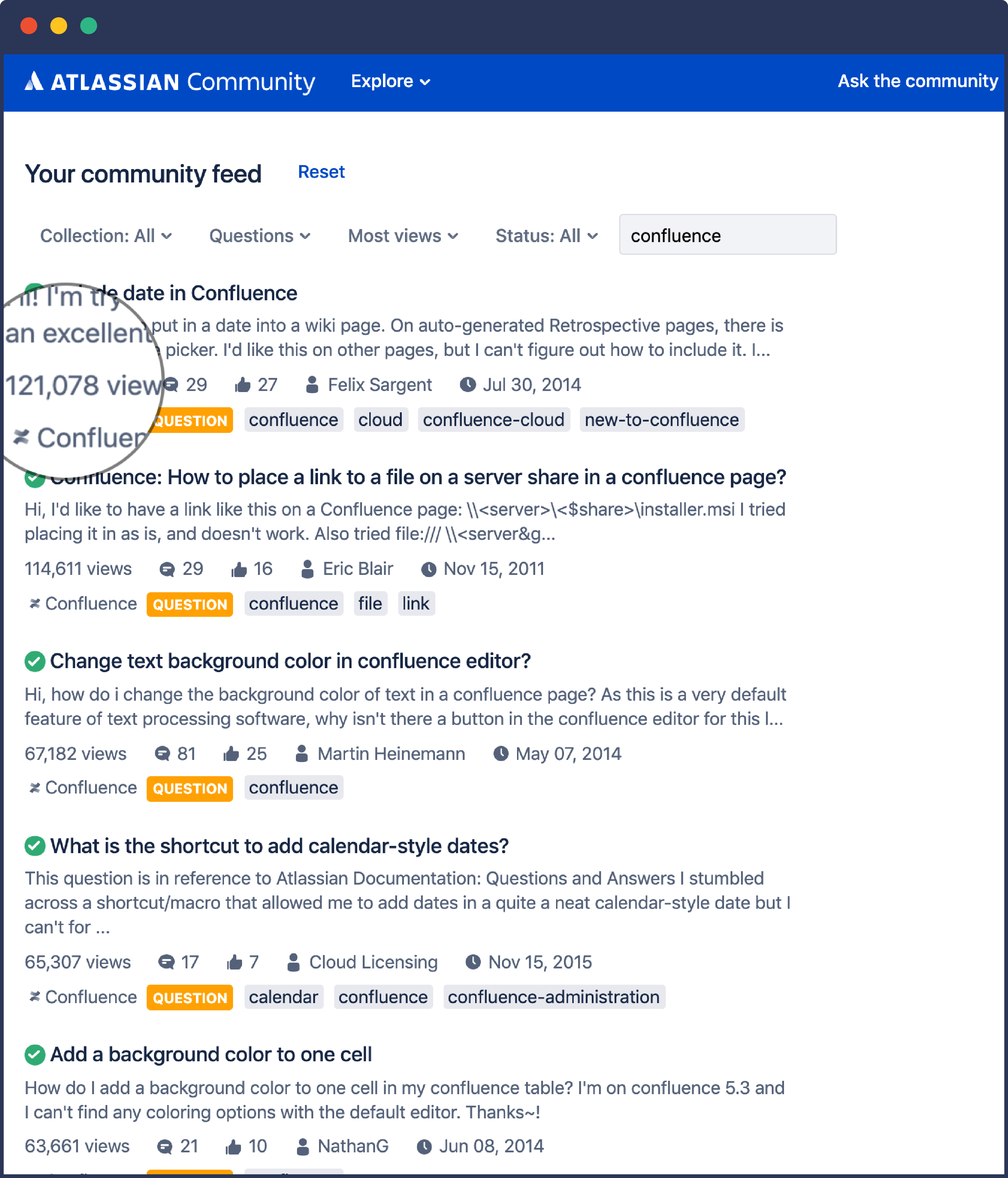Toggle the QUESTION badge on Martin Heinemann post
This screenshot has height=1178, width=1008.
[x=192, y=787]
